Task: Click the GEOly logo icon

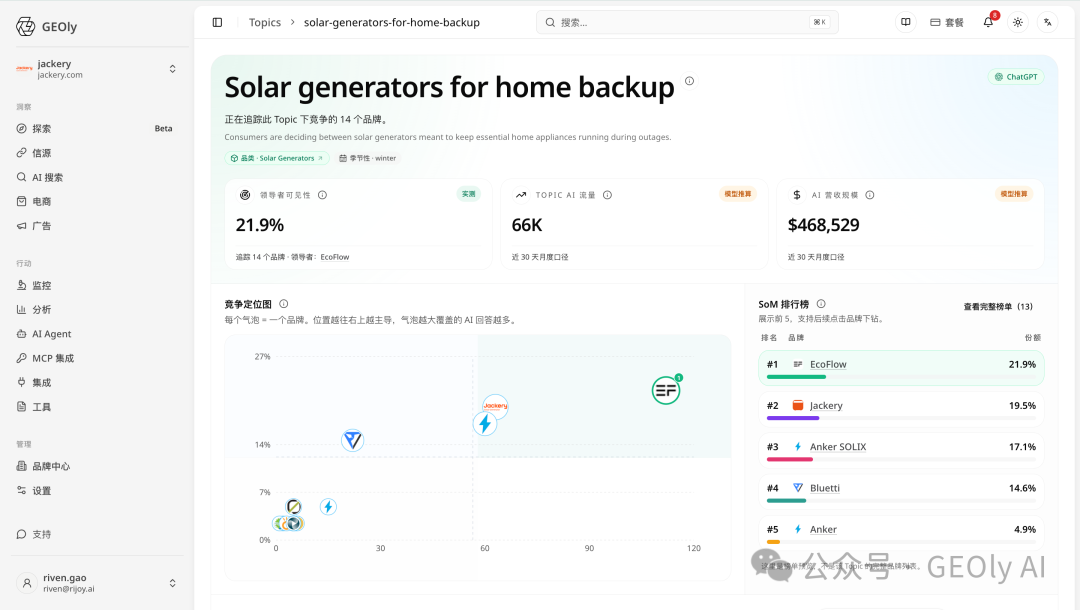Action: (25, 26)
